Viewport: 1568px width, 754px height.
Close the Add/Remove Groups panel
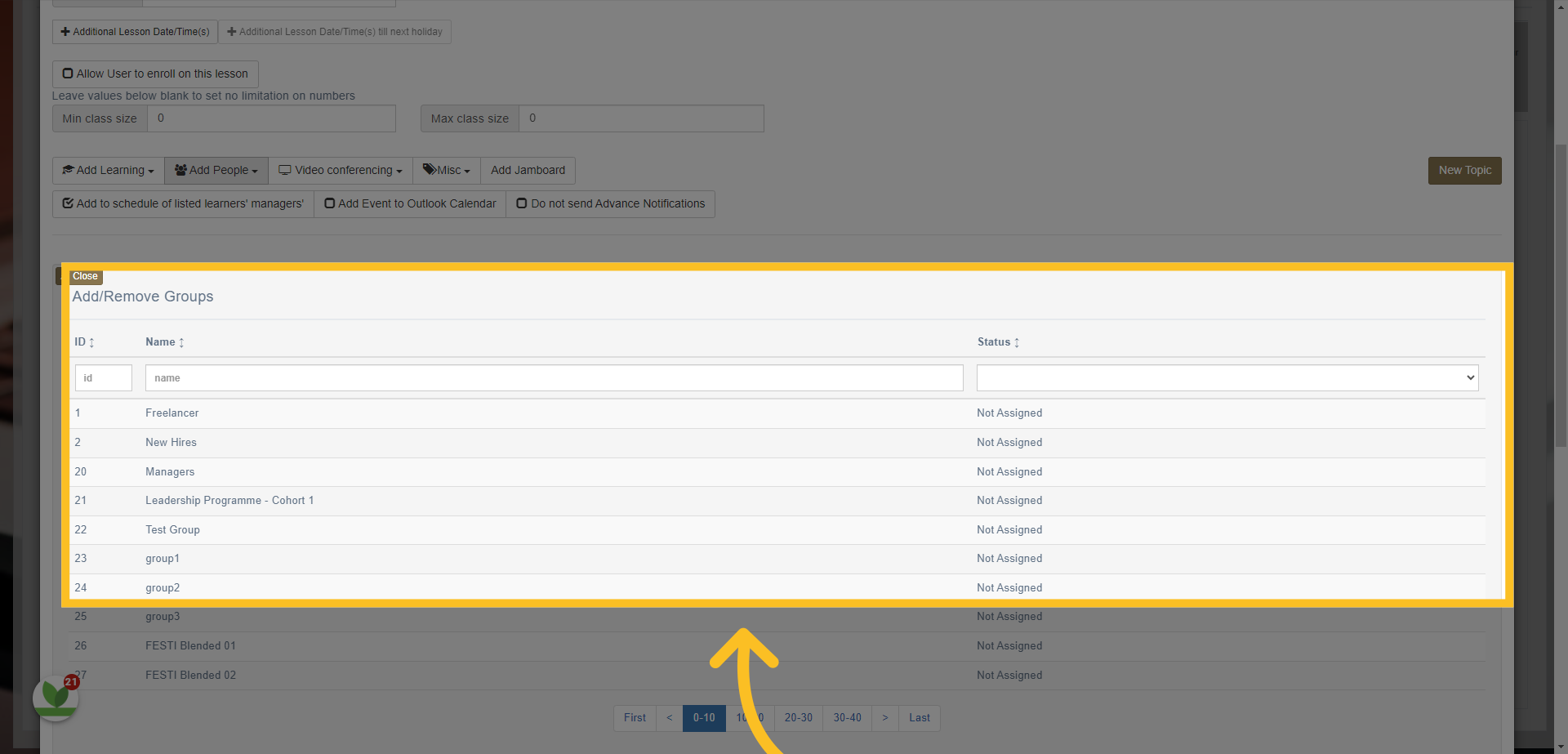[x=85, y=276]
